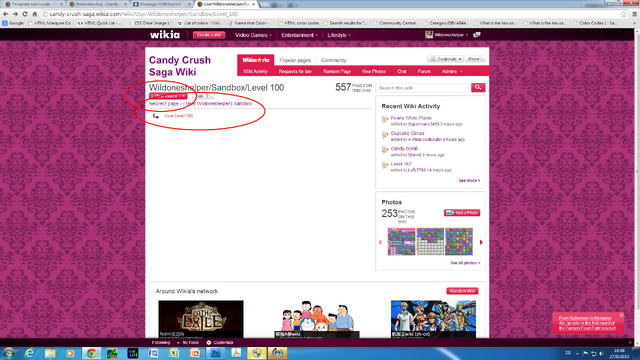Open the Windows Explorer folder taskbar icon
Screen dimensions: 640x360
pos(50,353)
